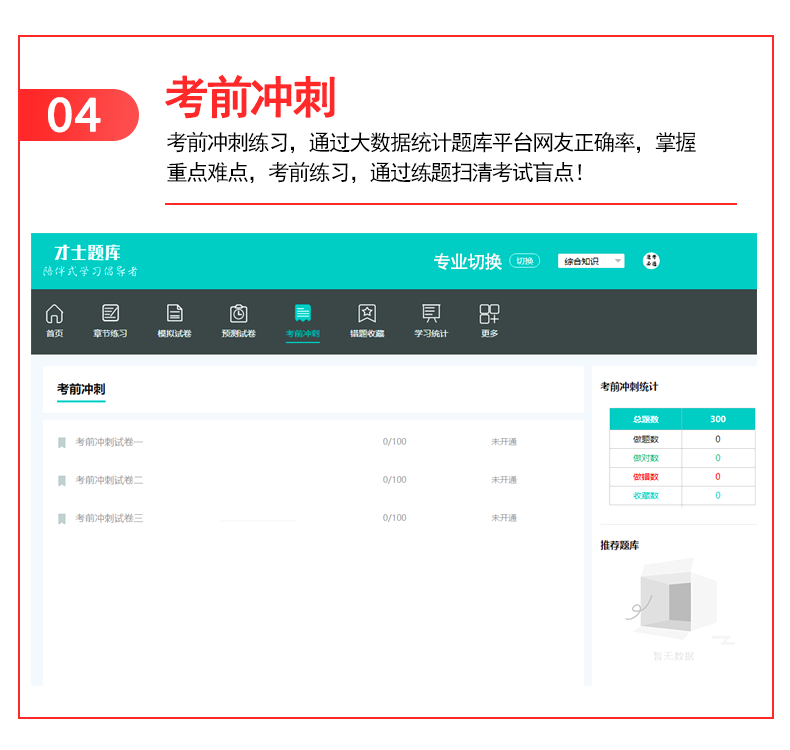Click 做题数 row label
This screenshot has width=790, height=750.
645,439
